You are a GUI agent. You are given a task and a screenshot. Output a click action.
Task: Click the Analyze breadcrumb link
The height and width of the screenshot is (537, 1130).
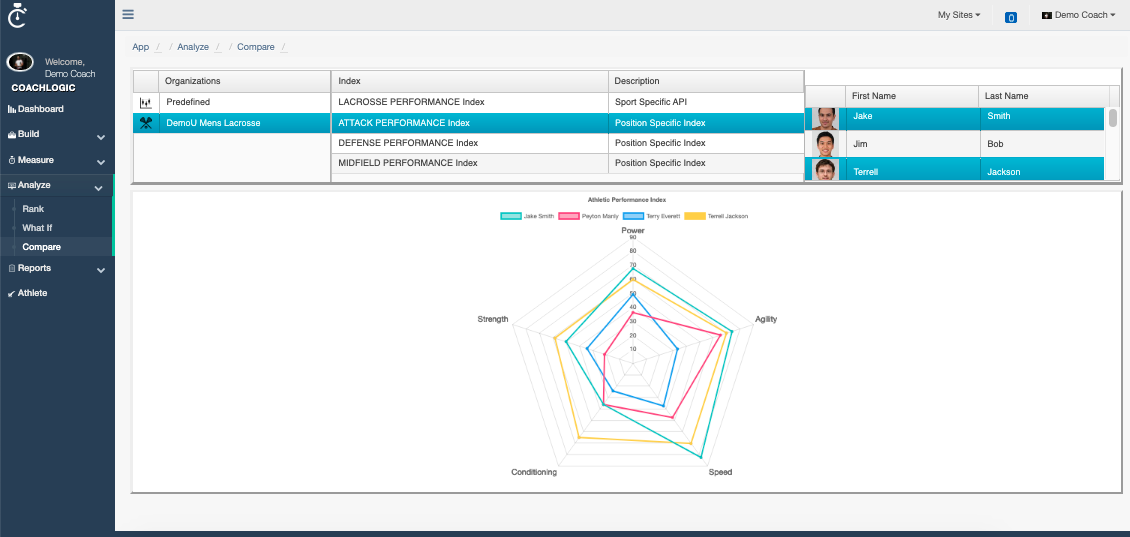(x=193, y=47)
